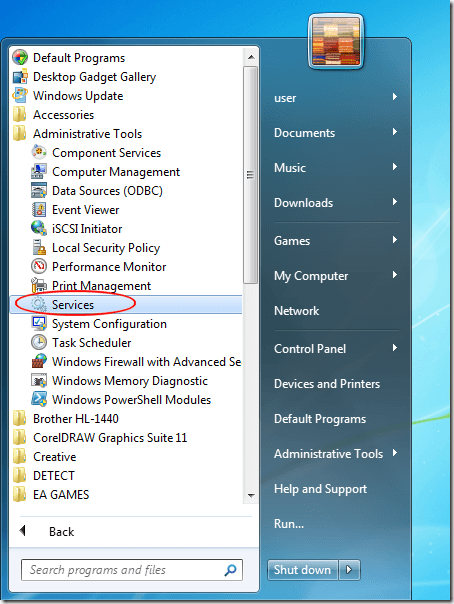Screen dimensions: 454x604
Task: Click the Data Sources (ODBC) icon
Action: pos(39,190)
